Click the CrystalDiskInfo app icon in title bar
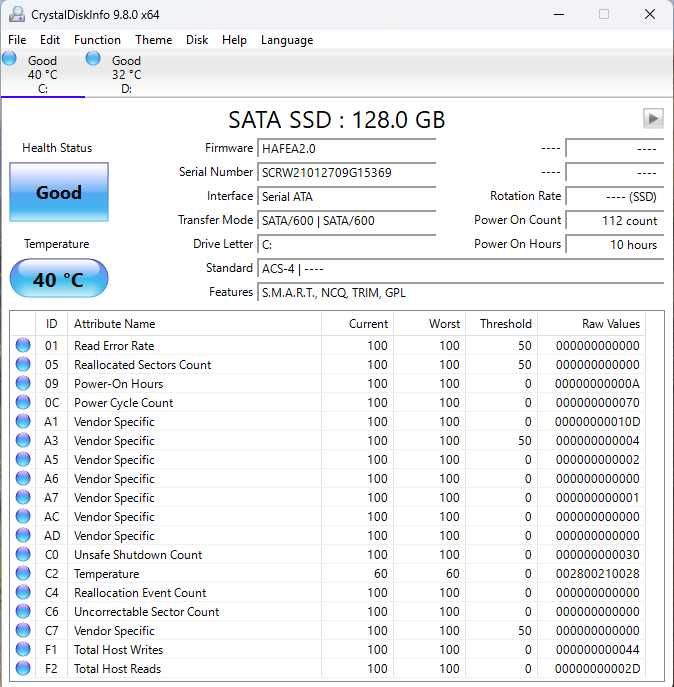Viewport: 674px width, 687px height. tap(16, 14)
